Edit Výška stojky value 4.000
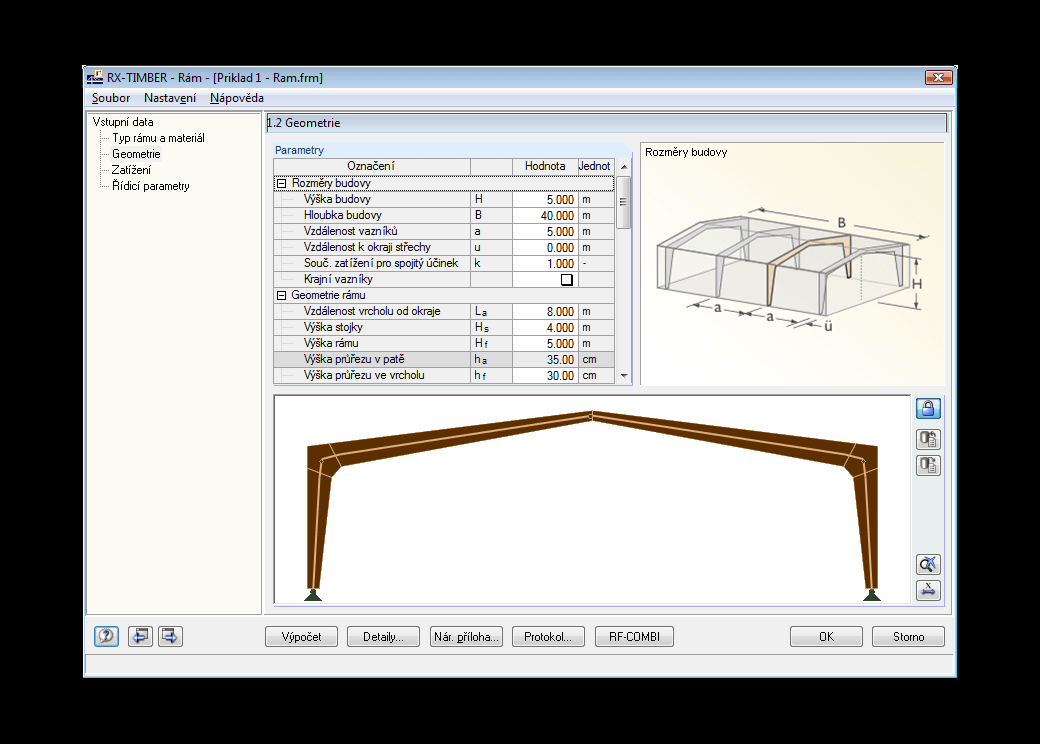 point(545,328)
